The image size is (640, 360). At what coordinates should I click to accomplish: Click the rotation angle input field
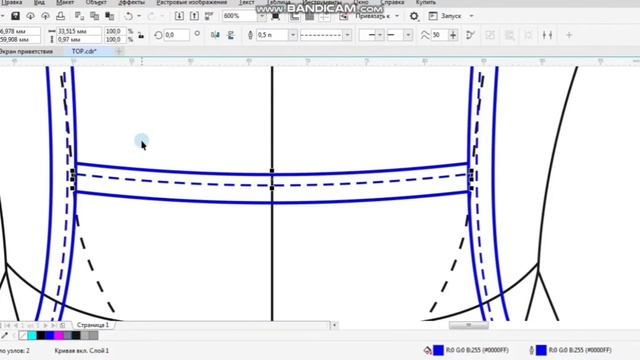(176, 35)
